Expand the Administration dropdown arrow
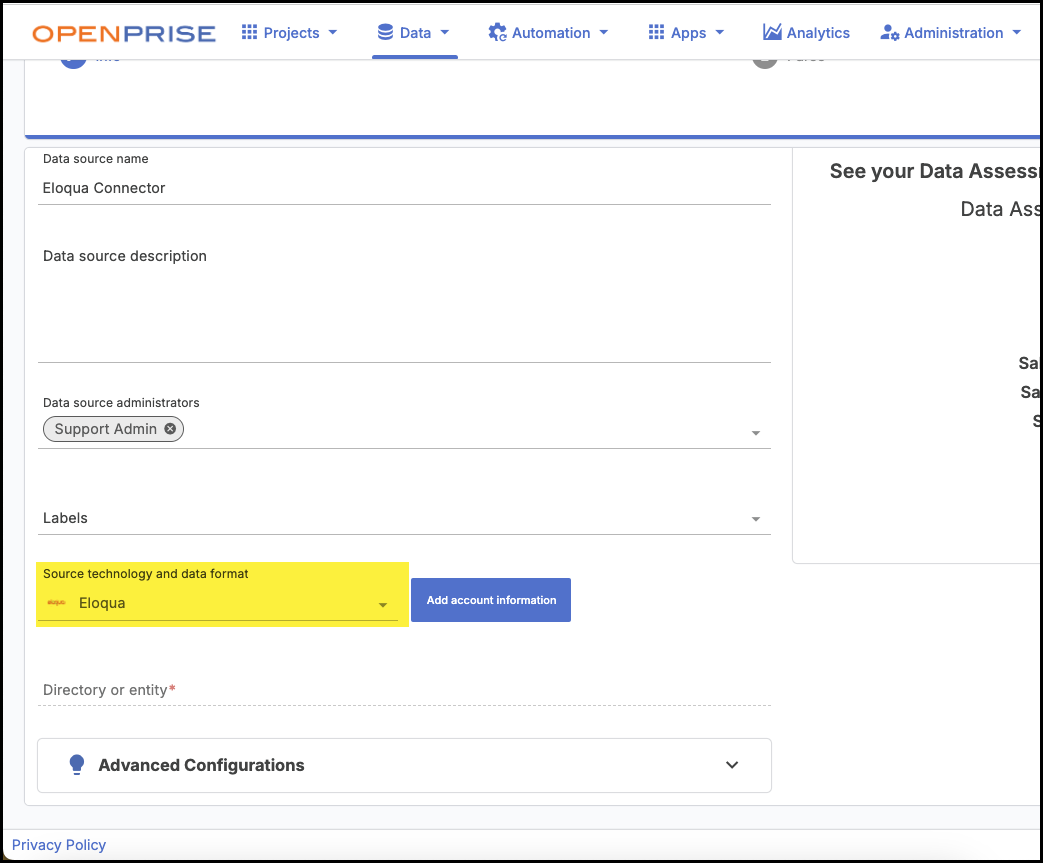1043x863 pixels. pyautogui.click(x=1016, y=33)
